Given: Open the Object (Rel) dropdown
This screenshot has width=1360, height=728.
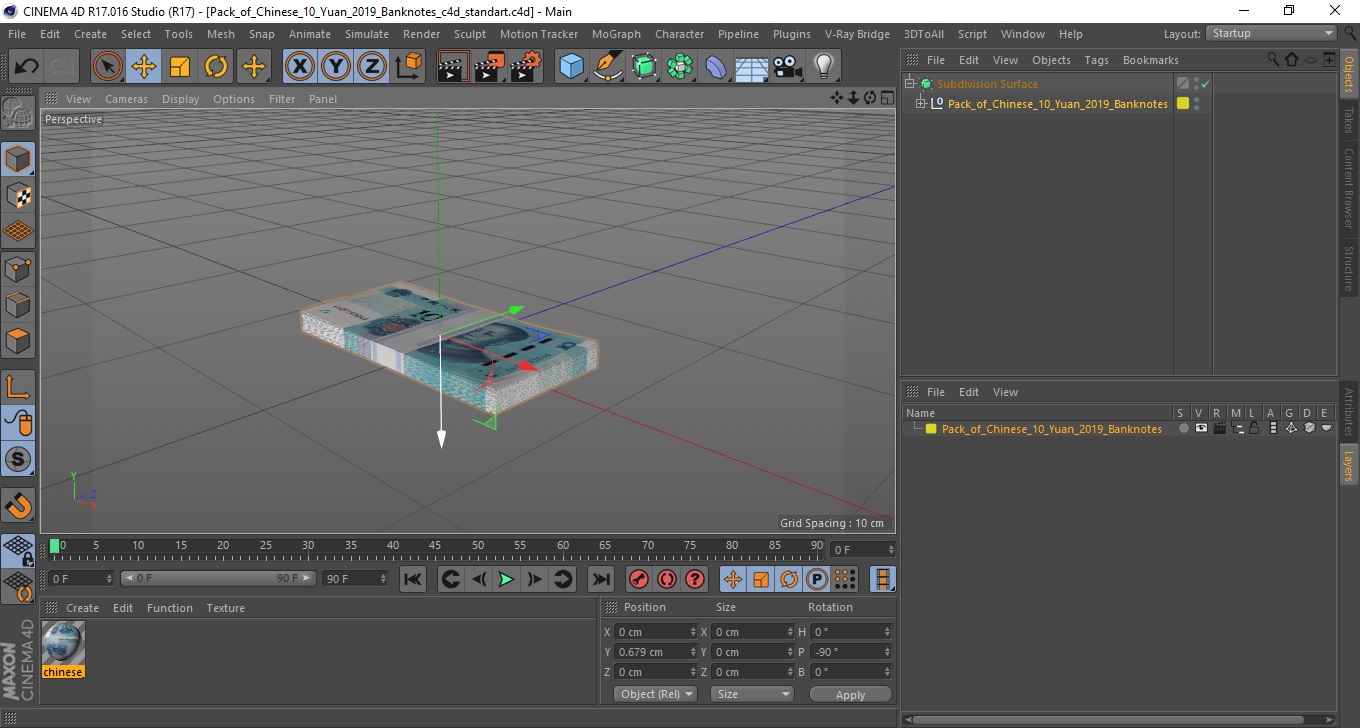Looking at the screenshot, I should pyautogui.click(x=656, y=694).
